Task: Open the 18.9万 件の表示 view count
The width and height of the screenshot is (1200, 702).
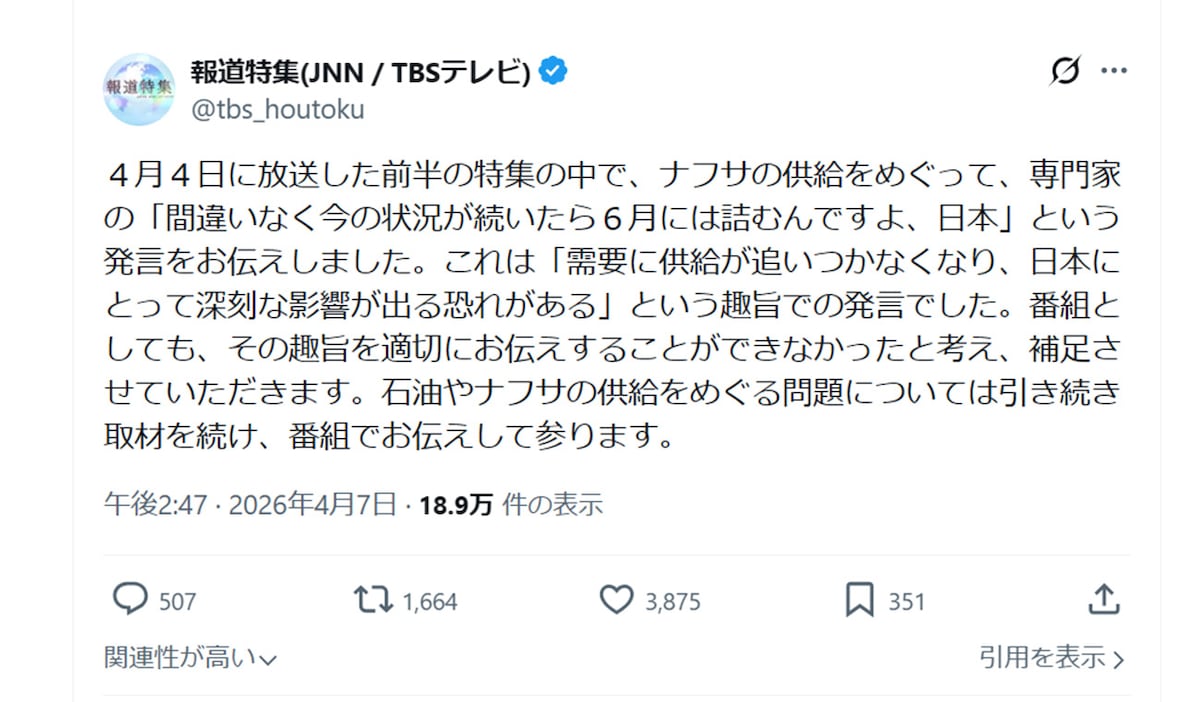Action: [x=510, y=504]
